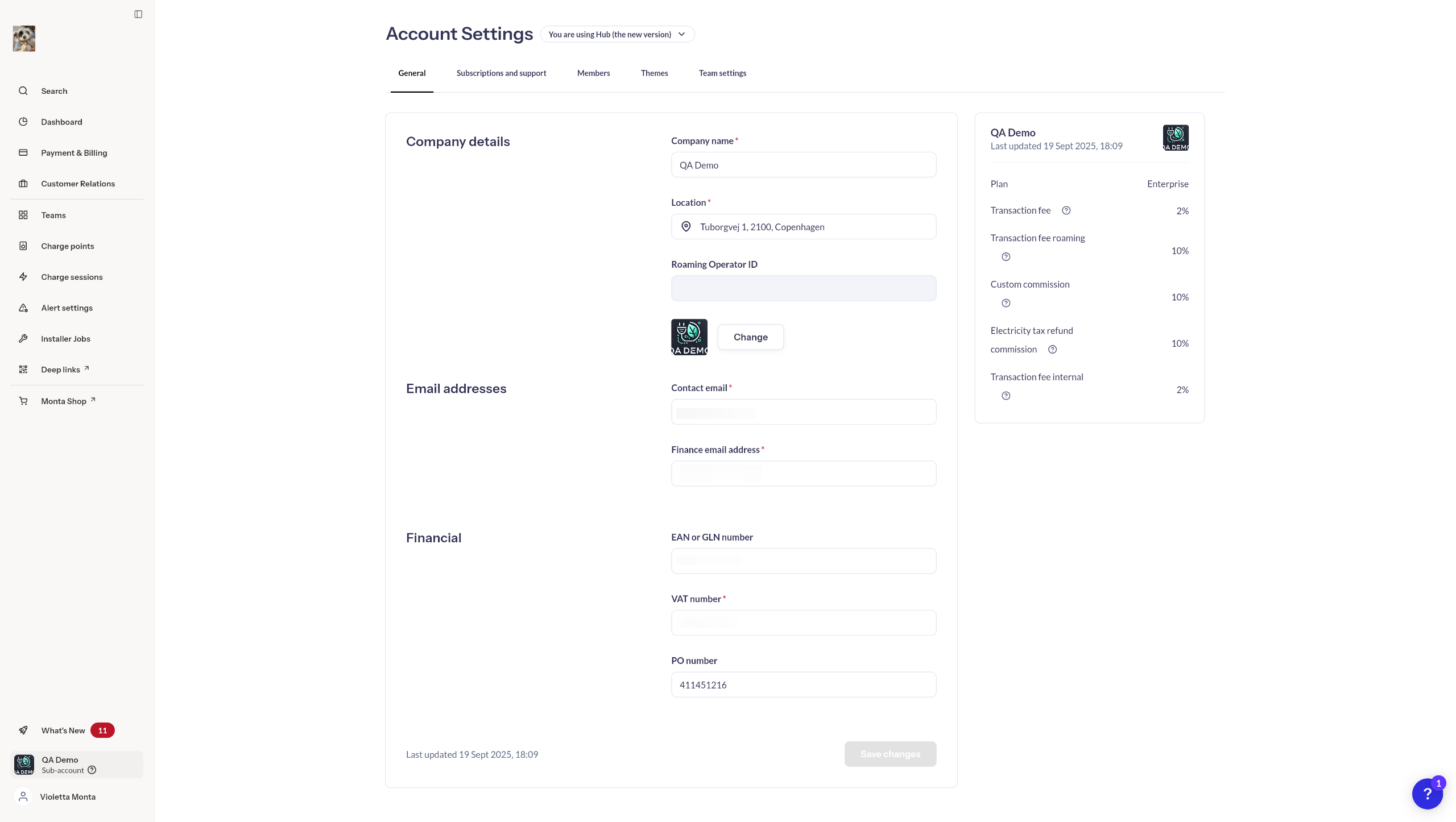
Task: Click the PO number input field
Action: coord(803,685)
